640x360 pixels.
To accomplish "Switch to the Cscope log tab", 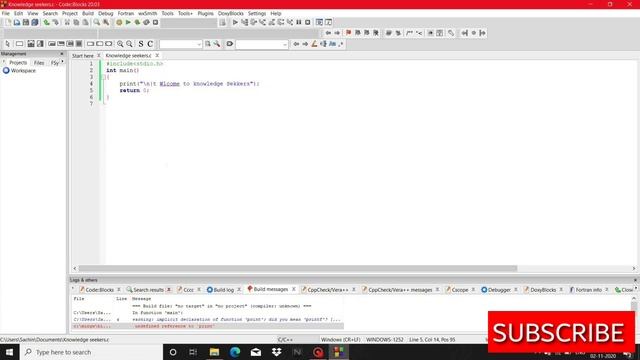I will [x=460, y=290].
